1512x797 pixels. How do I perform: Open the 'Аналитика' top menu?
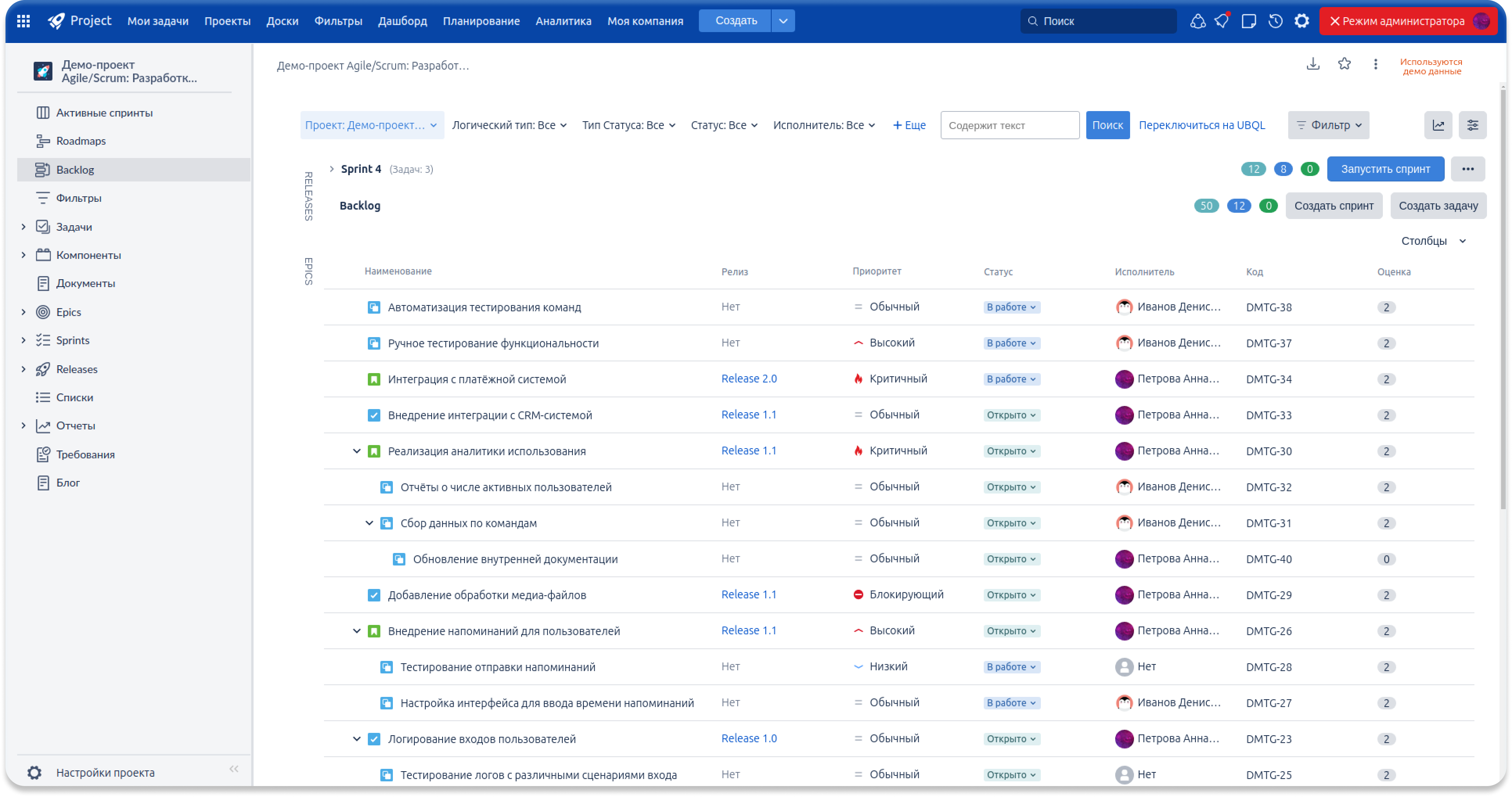[563, 21]
